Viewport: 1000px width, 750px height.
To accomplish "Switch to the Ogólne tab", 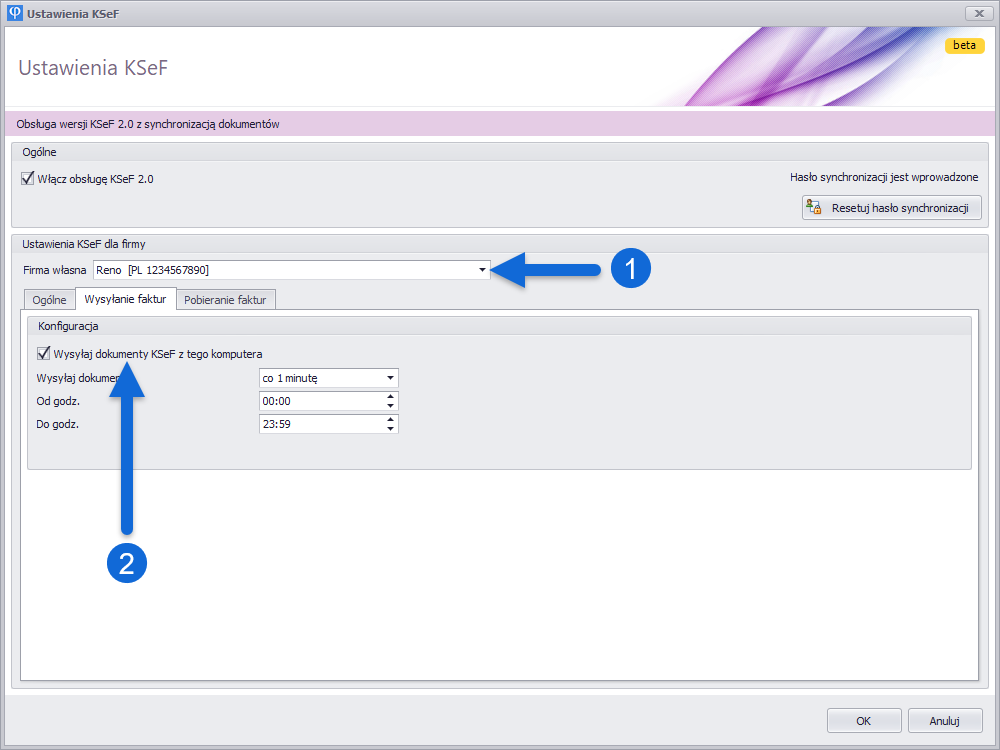I will pyautogui.click(x=49, y=300).
